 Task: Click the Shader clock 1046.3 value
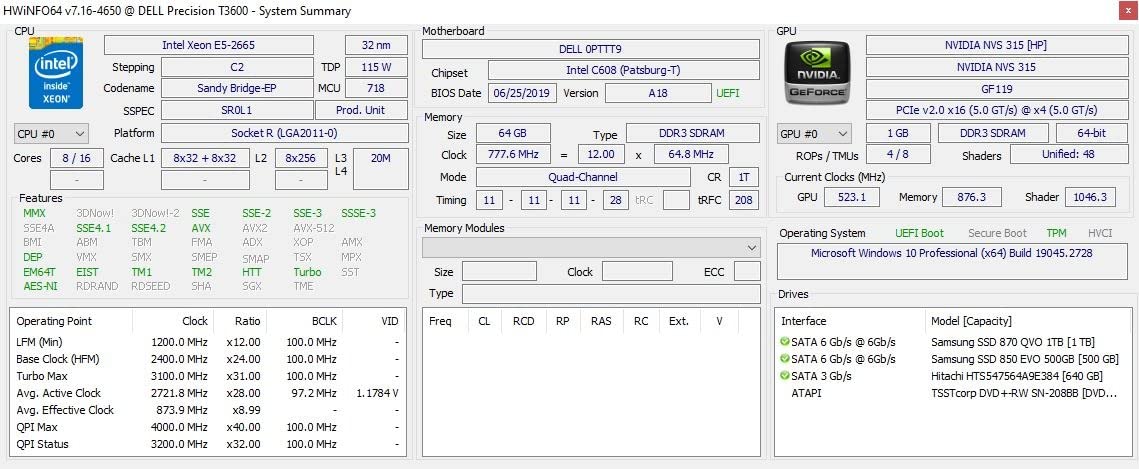(1090, 197)
